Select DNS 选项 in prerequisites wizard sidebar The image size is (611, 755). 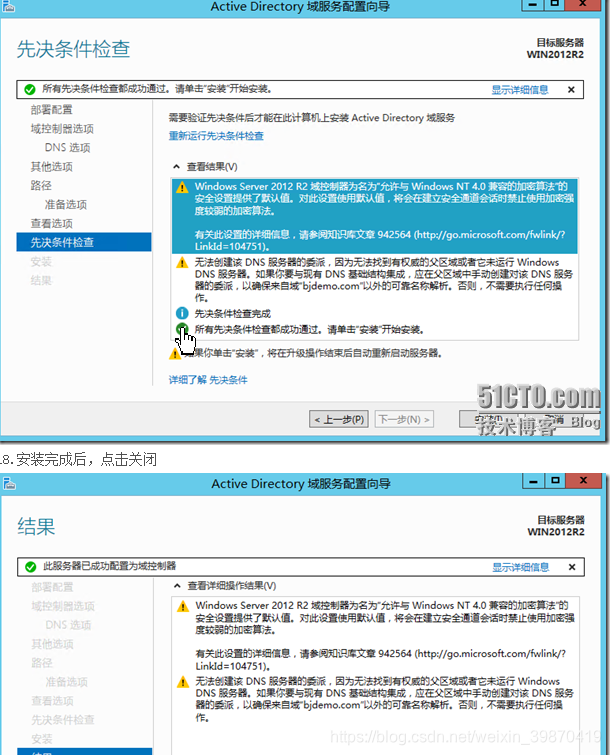click(67, 147)
